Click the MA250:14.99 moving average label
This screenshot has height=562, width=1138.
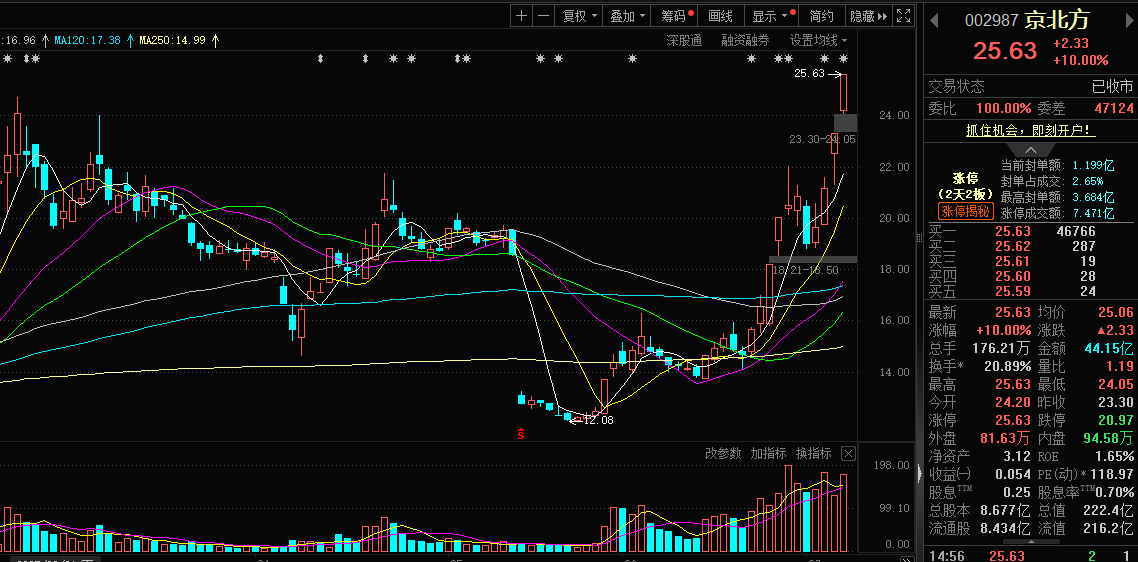click(172, 40)
